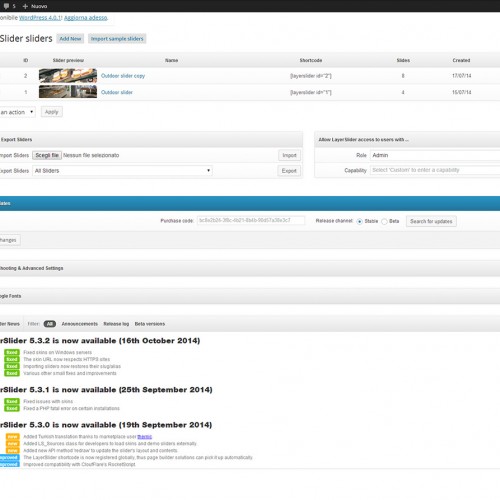This screenshot has width=500, height=500.
Task: Select the shortcode [layerslider id="1"]
Action: (x=311, y=92)
